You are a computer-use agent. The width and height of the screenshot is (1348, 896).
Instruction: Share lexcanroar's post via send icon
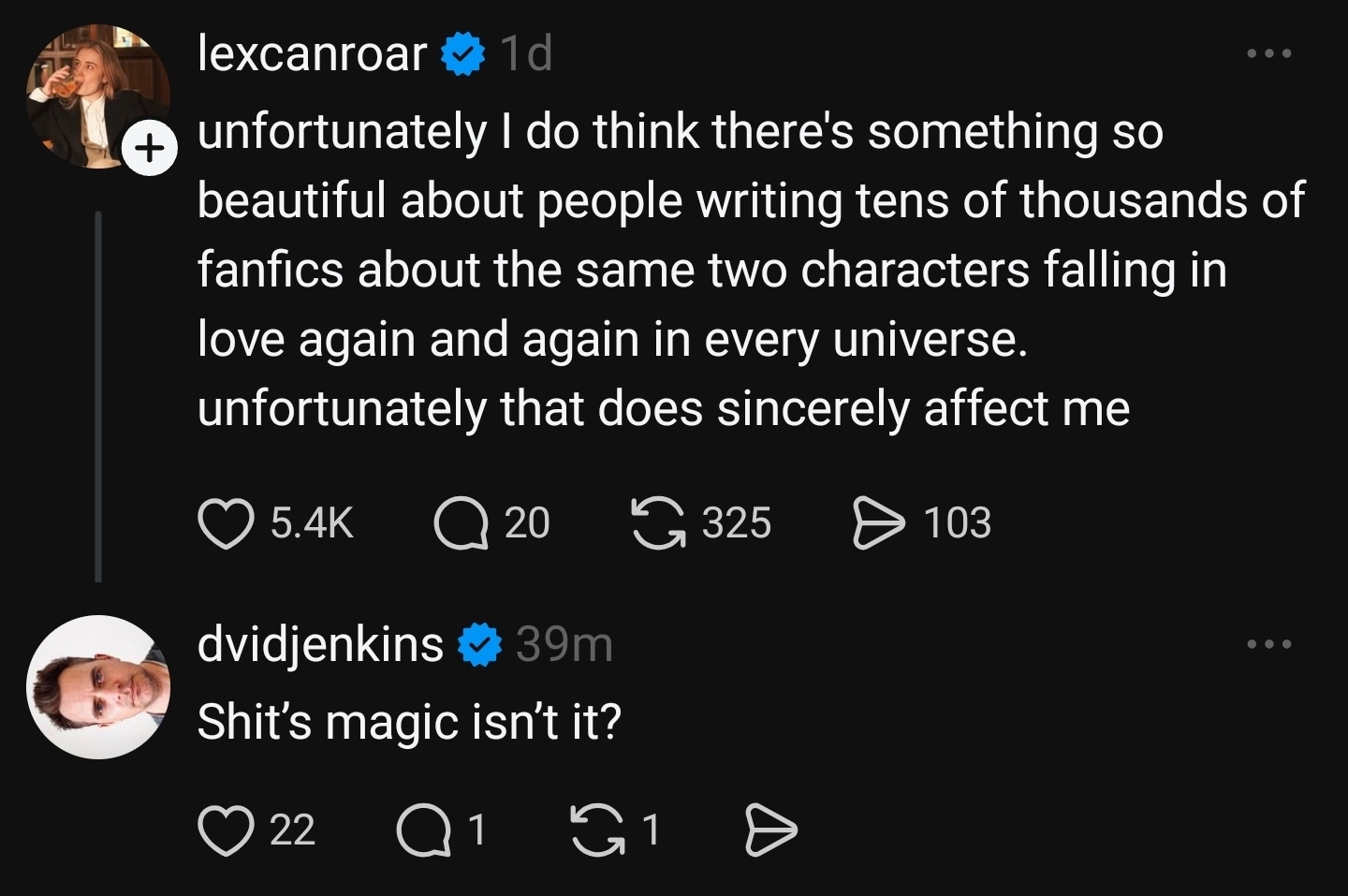point(878,522)
